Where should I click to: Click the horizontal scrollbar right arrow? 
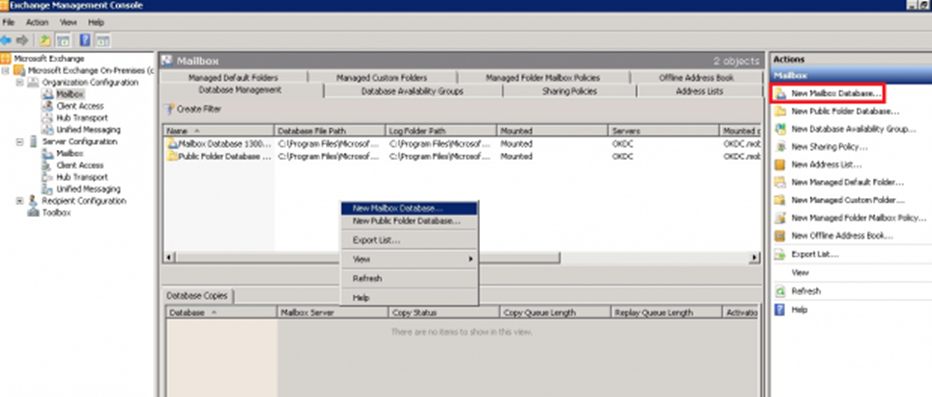[x=755, y=257]
